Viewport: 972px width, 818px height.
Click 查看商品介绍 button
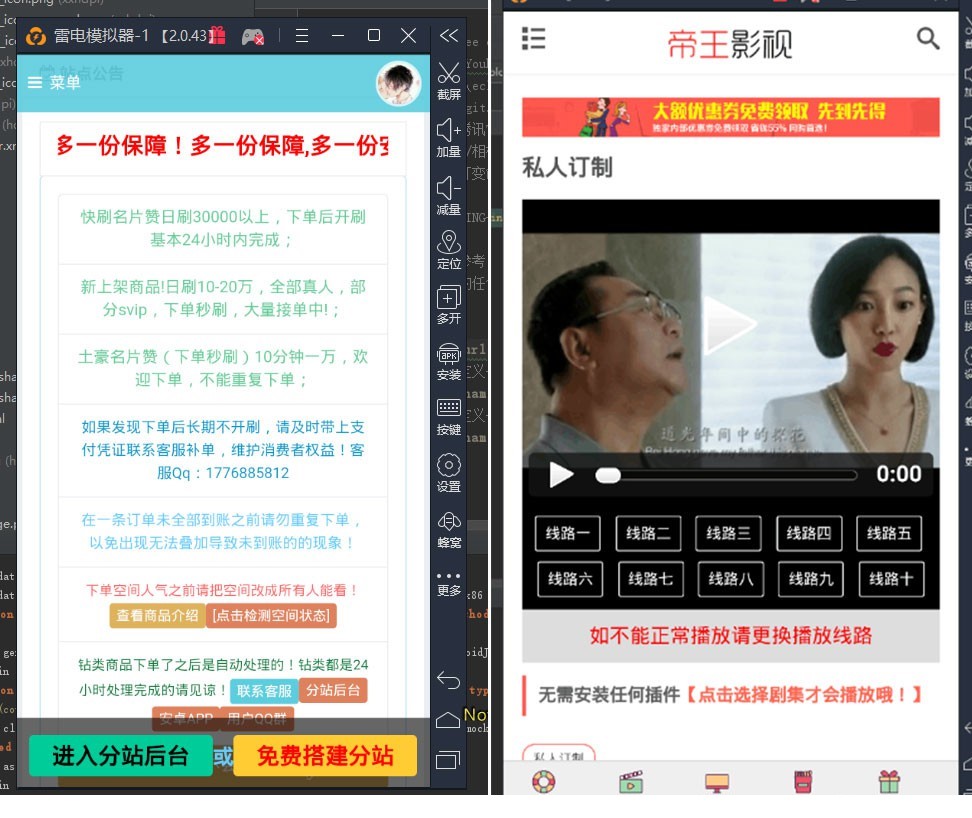click(x=157, y=615)
